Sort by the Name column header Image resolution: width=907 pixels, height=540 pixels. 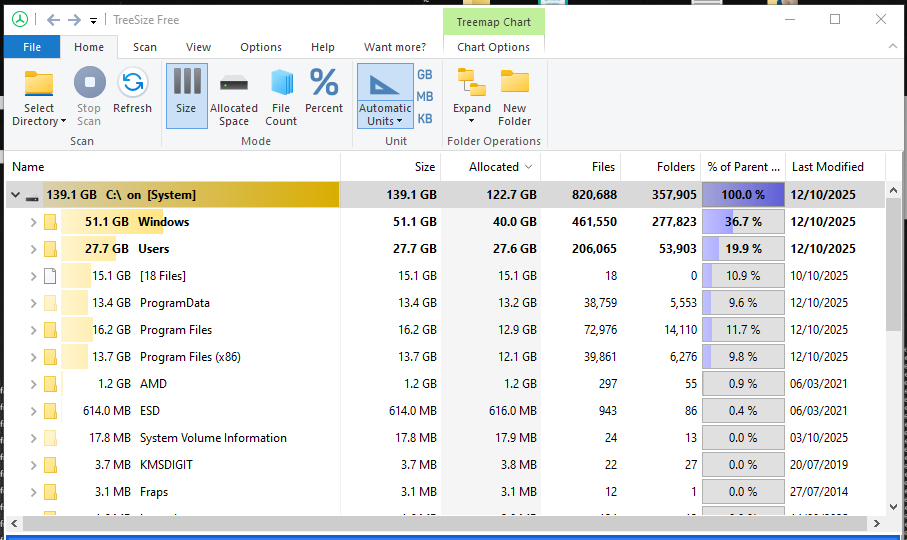173,167
